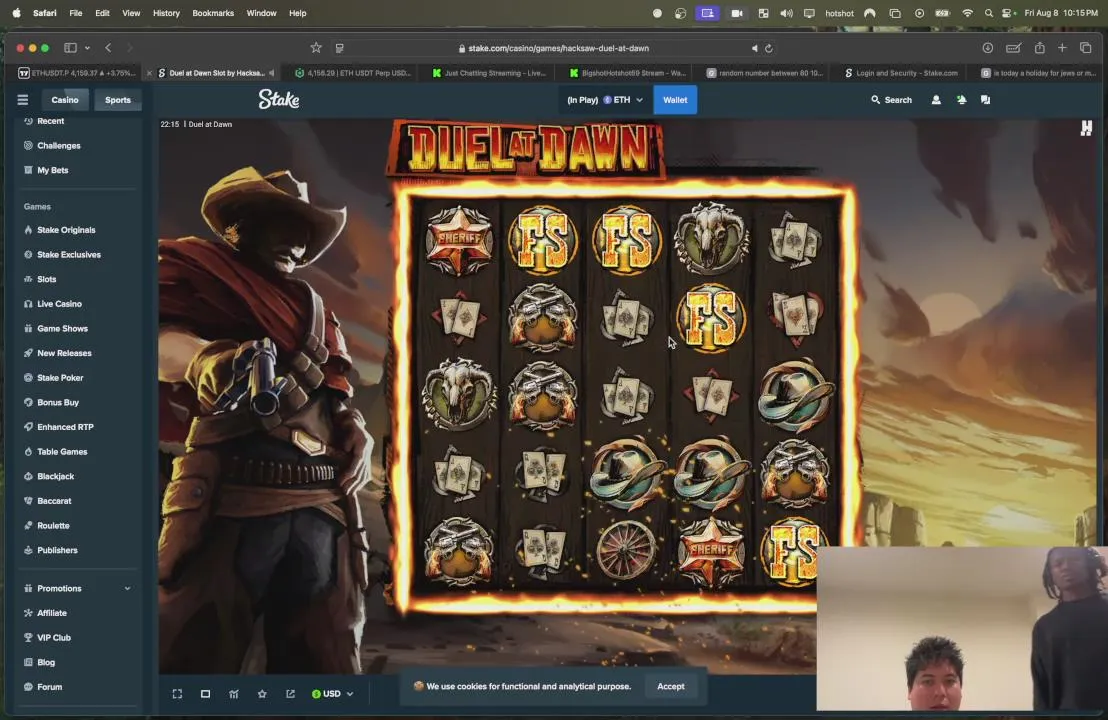Show Safari tab overview
Image resolution: width=1108 pixels, height=720 pixels.
point(1086,48)
